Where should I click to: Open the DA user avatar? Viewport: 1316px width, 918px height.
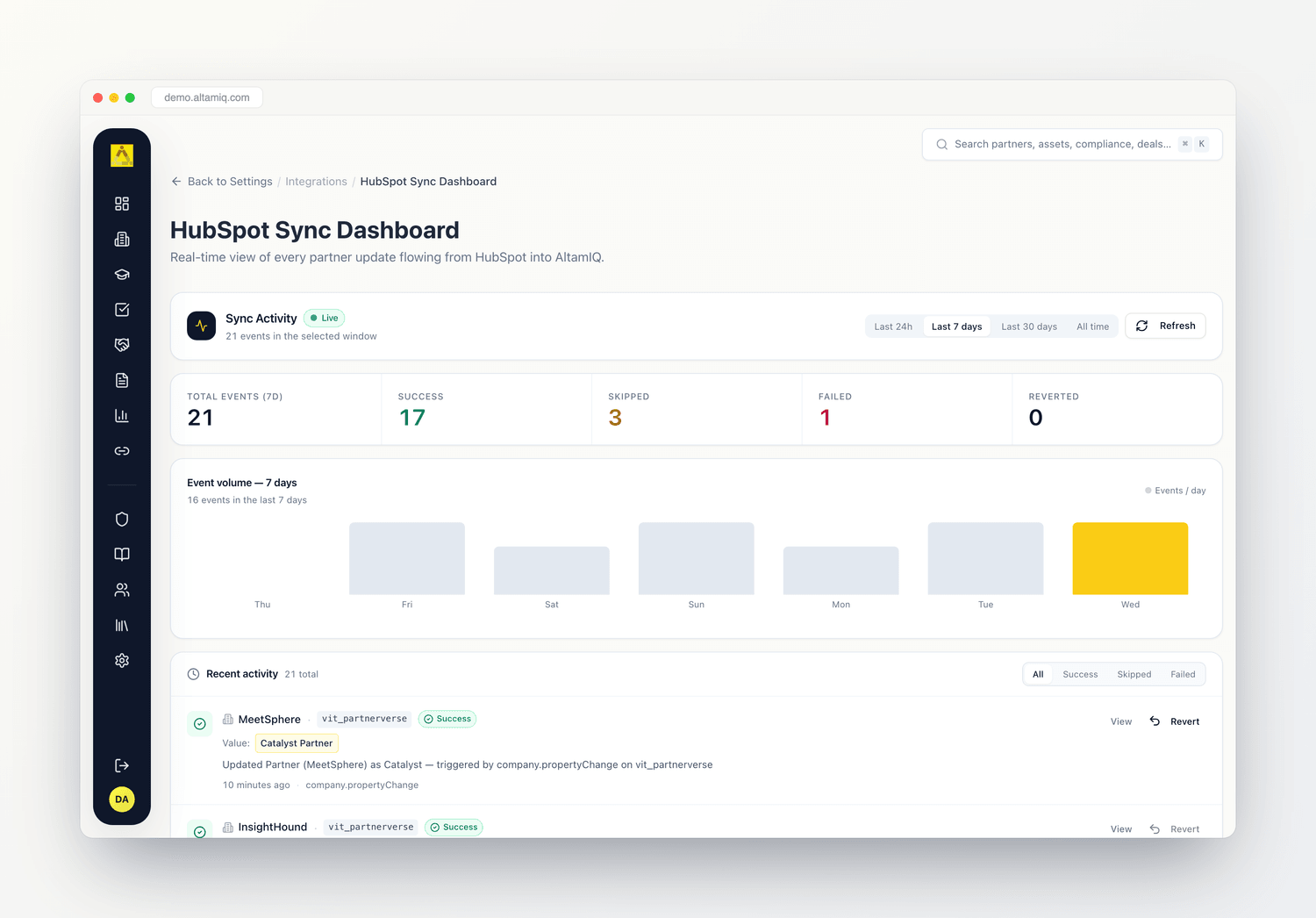click(122, 800)
